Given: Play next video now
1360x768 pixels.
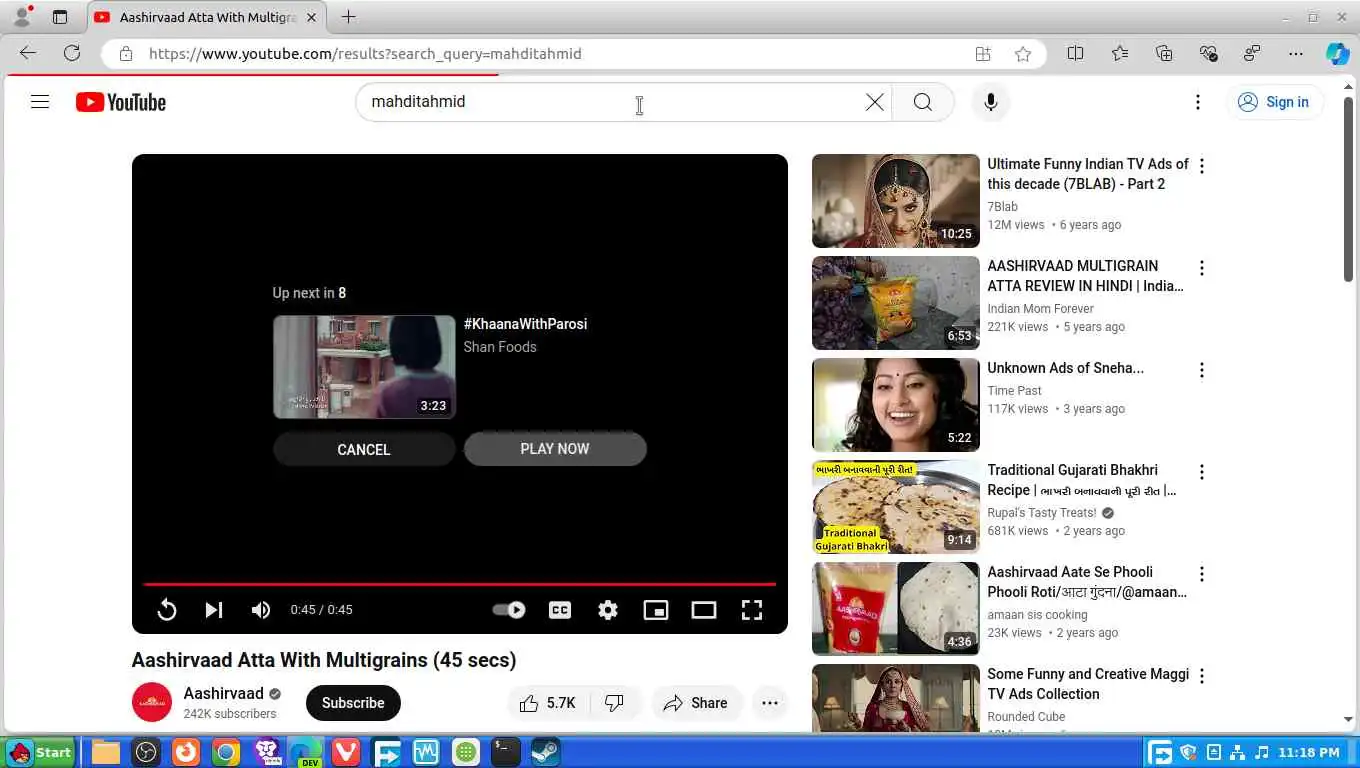Looking at the screenshot, I should 555,449.
